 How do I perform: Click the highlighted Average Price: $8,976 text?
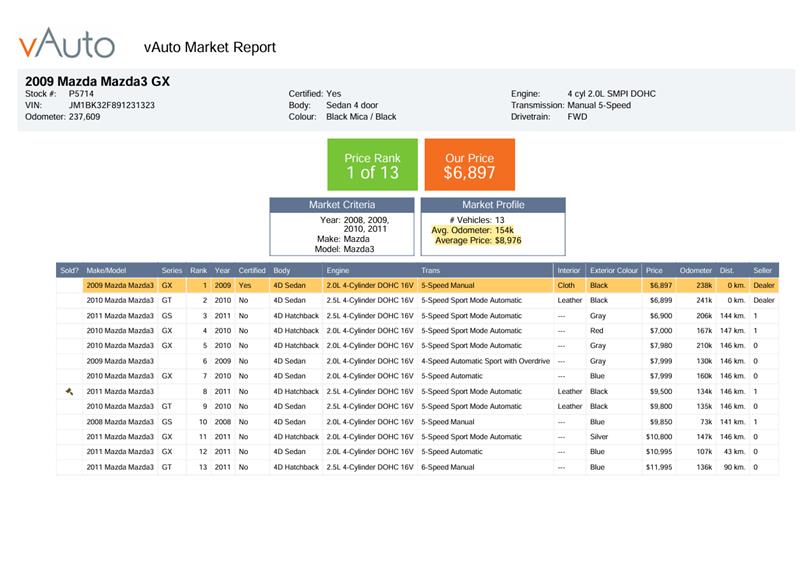click(x=478, y=240)
